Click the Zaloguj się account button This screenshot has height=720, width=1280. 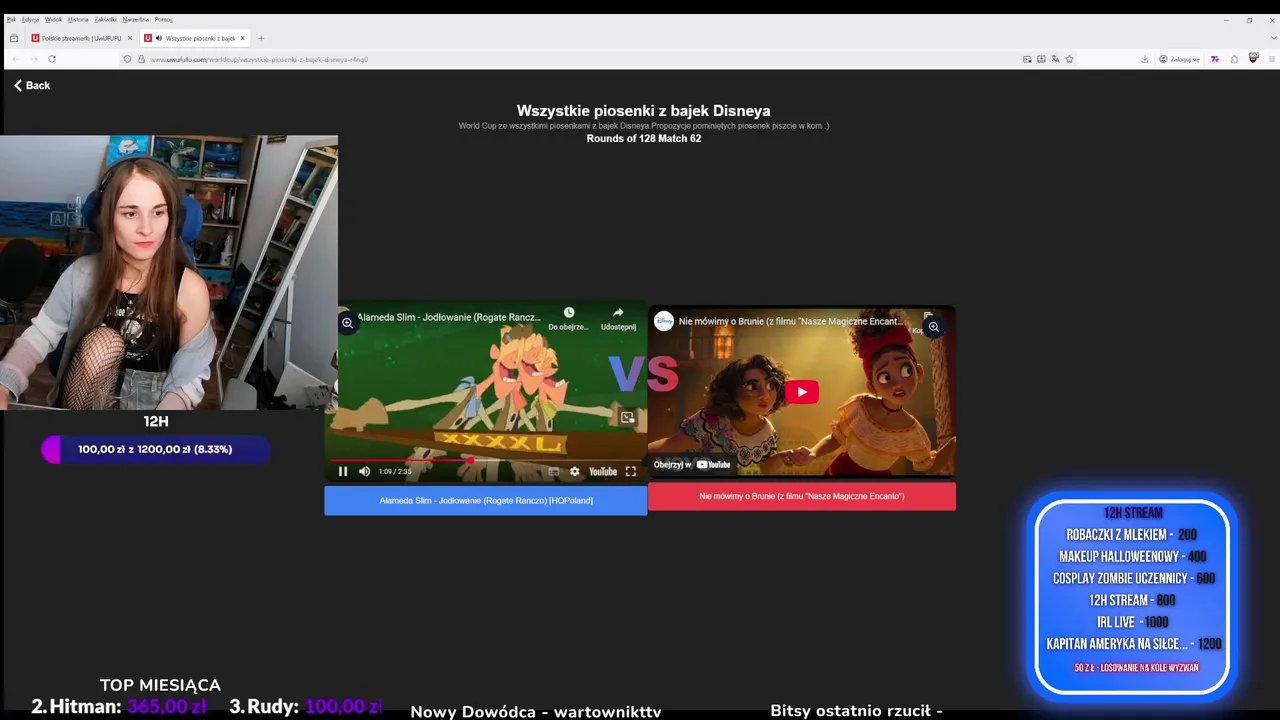click(1180, 59)
